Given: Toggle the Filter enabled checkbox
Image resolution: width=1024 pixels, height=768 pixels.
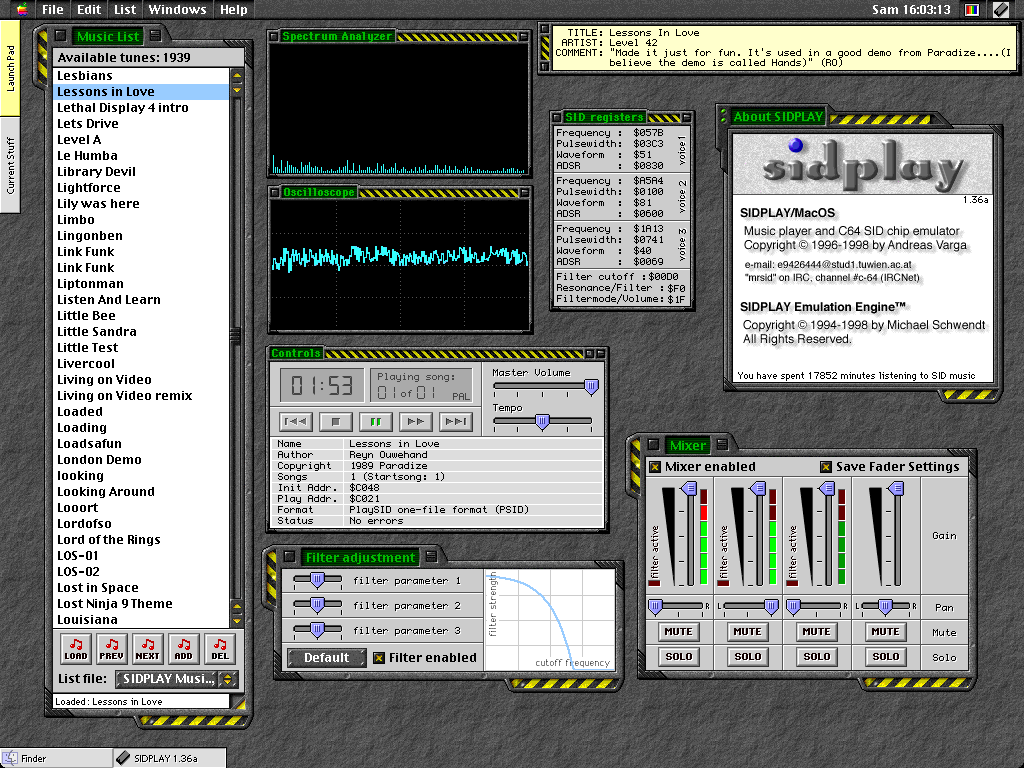Looking at the screenshot, I should (379, 658).
